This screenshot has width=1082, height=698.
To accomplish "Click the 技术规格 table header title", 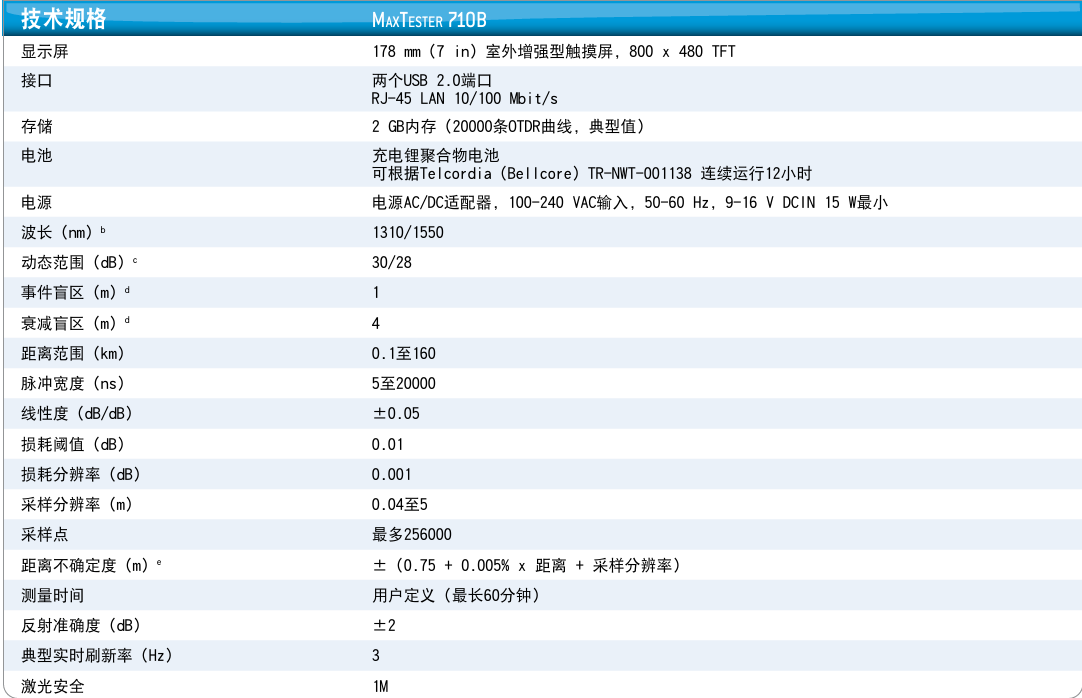I will pos(64,19).
